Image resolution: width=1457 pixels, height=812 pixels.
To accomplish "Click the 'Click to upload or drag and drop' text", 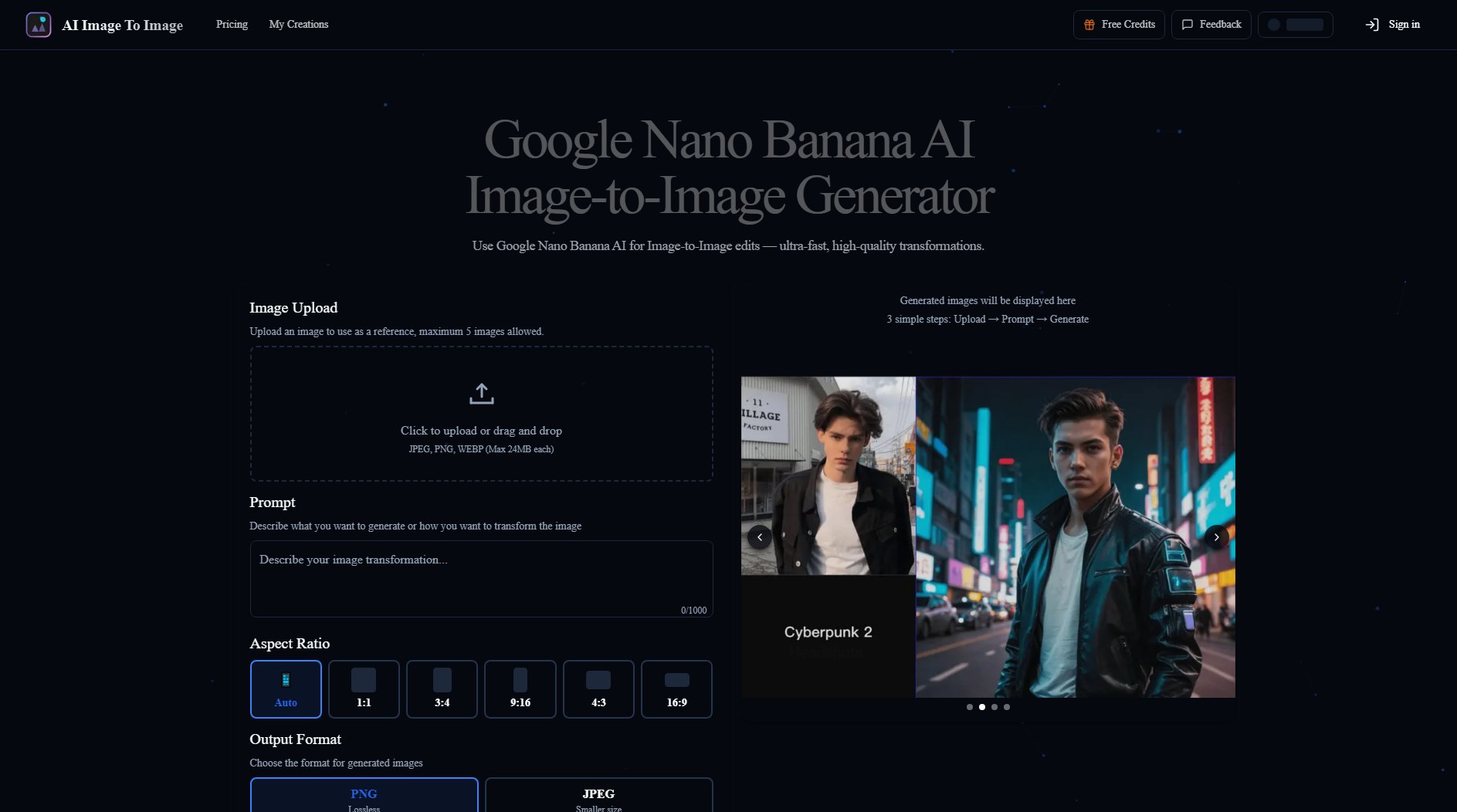I will [481, 431].
